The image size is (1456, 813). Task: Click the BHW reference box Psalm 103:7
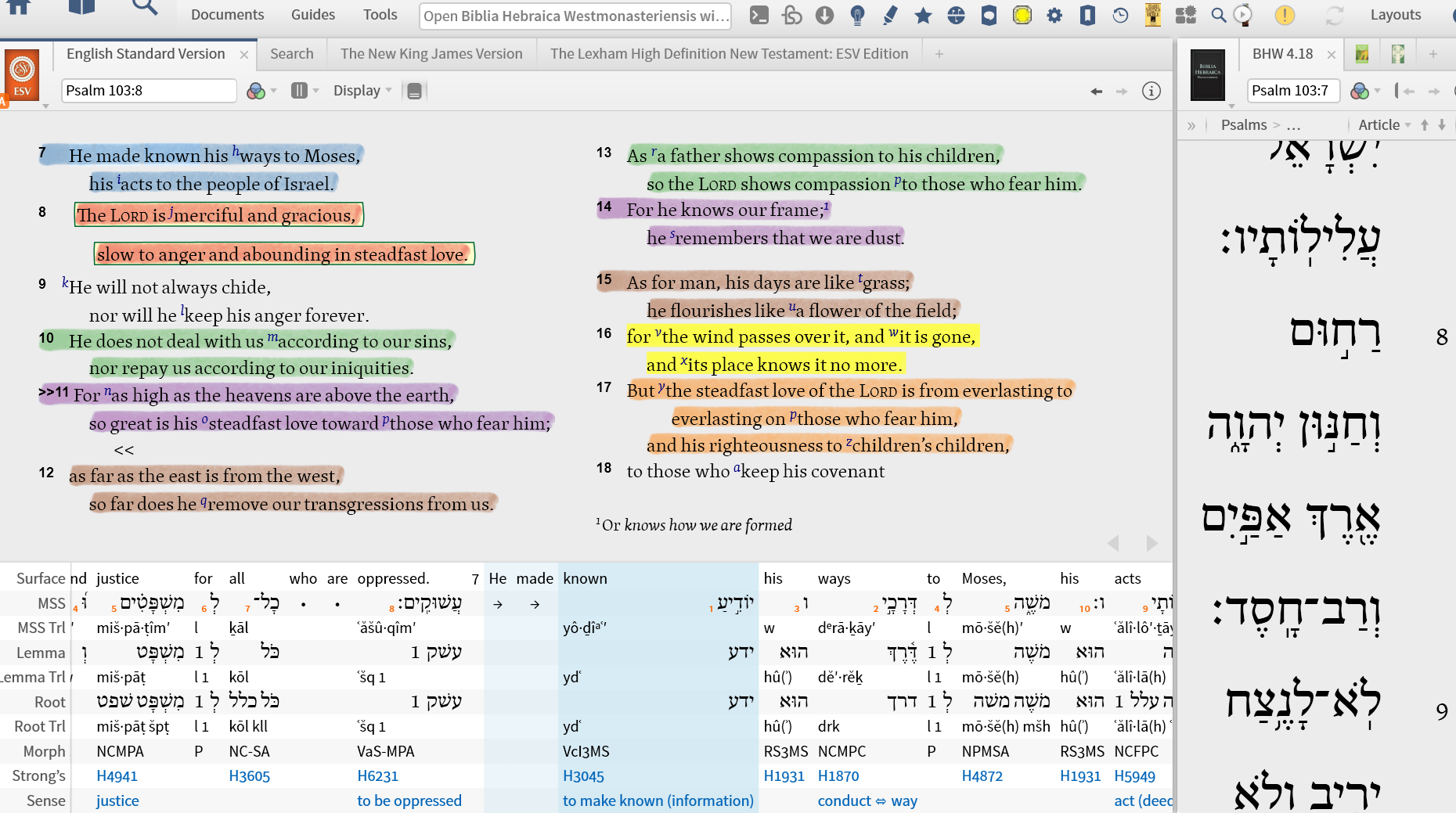[1293, 91]
